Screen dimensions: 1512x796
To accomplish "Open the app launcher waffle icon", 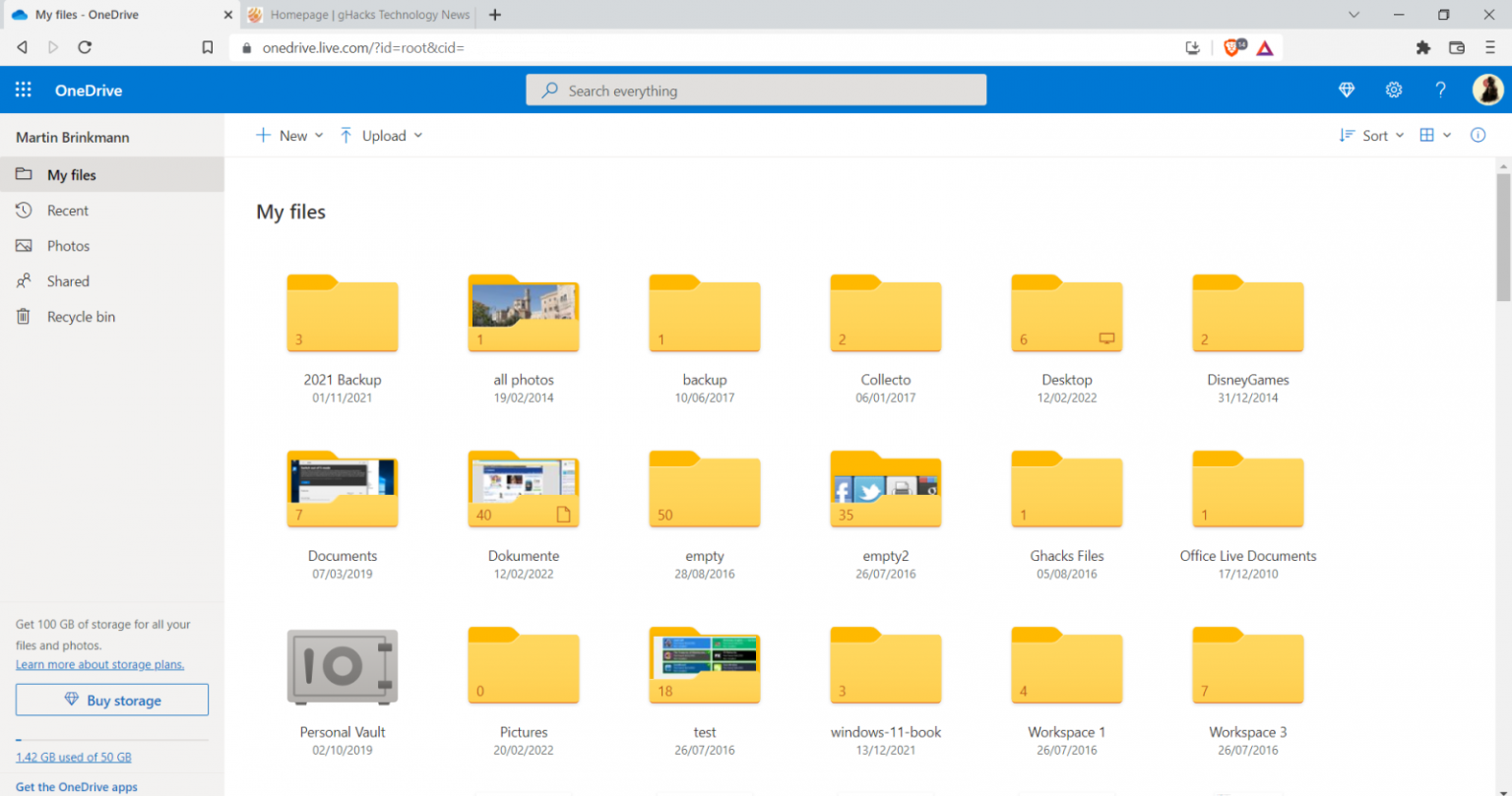I will coord(24,91).
